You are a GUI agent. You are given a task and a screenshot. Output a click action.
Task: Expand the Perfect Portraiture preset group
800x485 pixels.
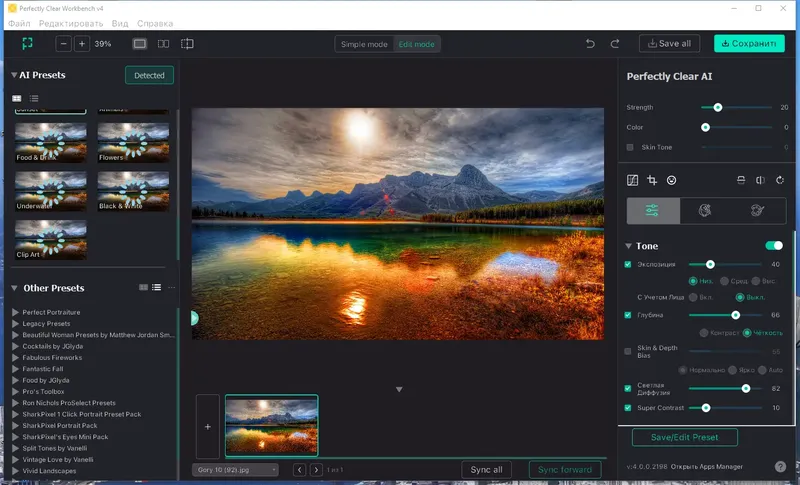16,313
